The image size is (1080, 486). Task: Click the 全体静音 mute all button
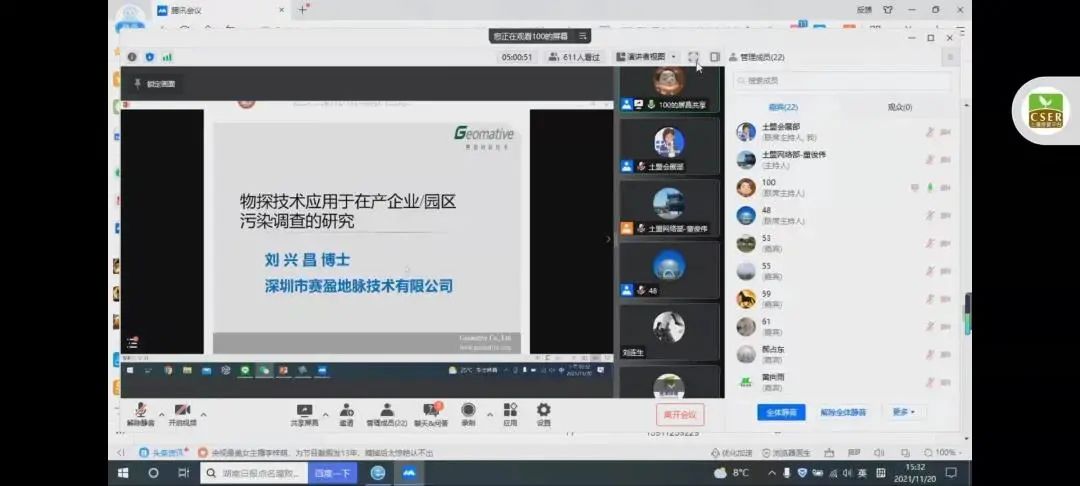(781, 412)
